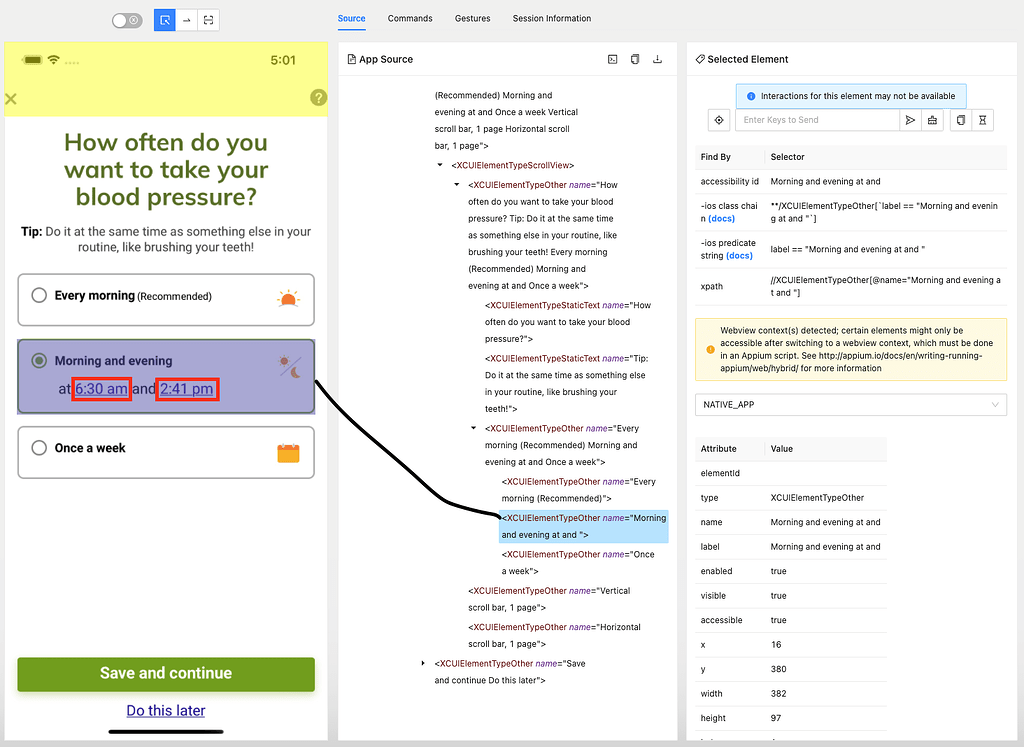Send keys using the paper plane icon
This screenshot has width=1024, height=747.
(910, 119)
